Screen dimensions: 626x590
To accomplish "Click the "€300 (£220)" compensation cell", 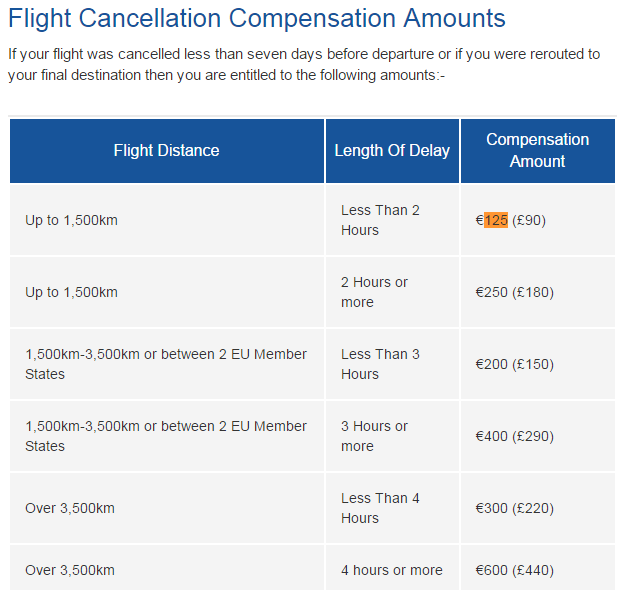I will click(514, 508).
